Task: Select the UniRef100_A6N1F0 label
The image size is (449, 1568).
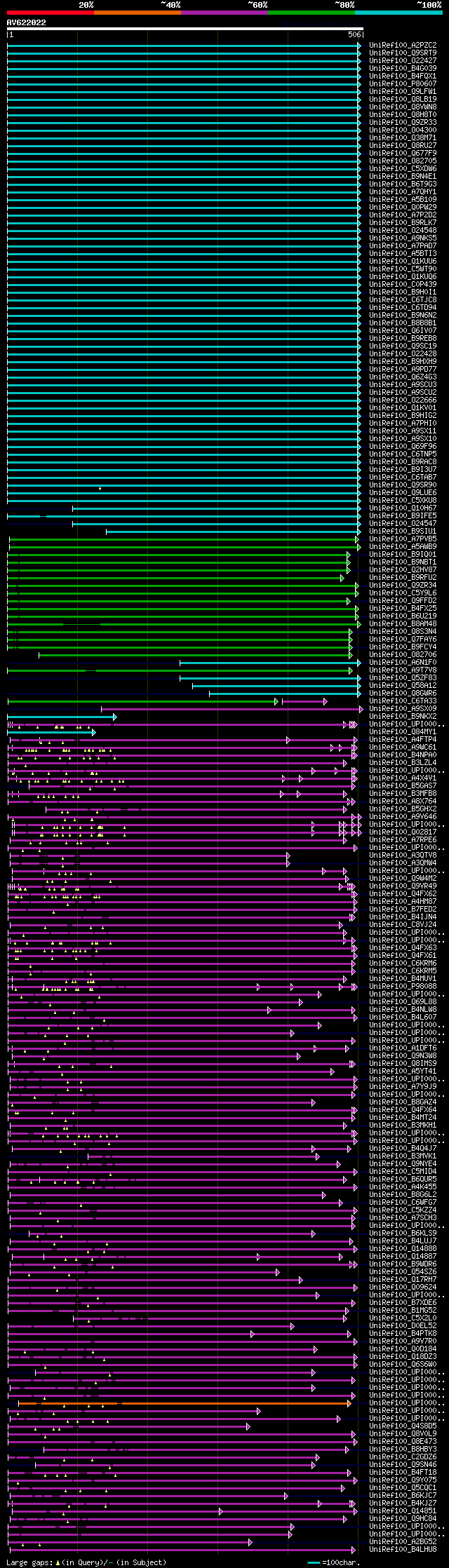Action: coord(403,662)
